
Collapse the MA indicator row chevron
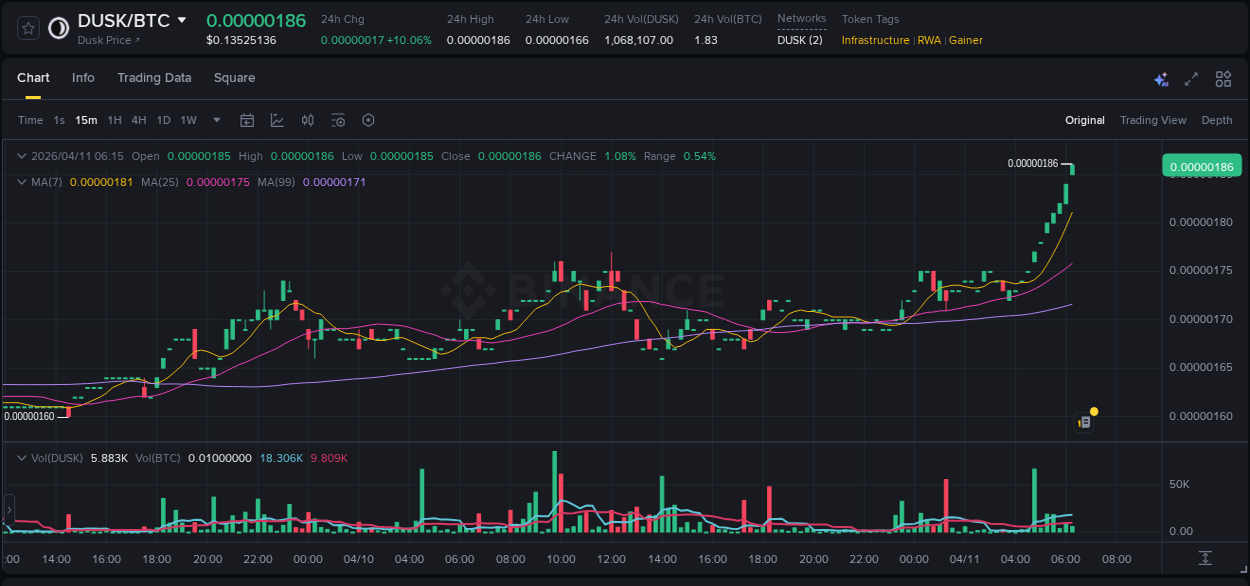(20, 182)
